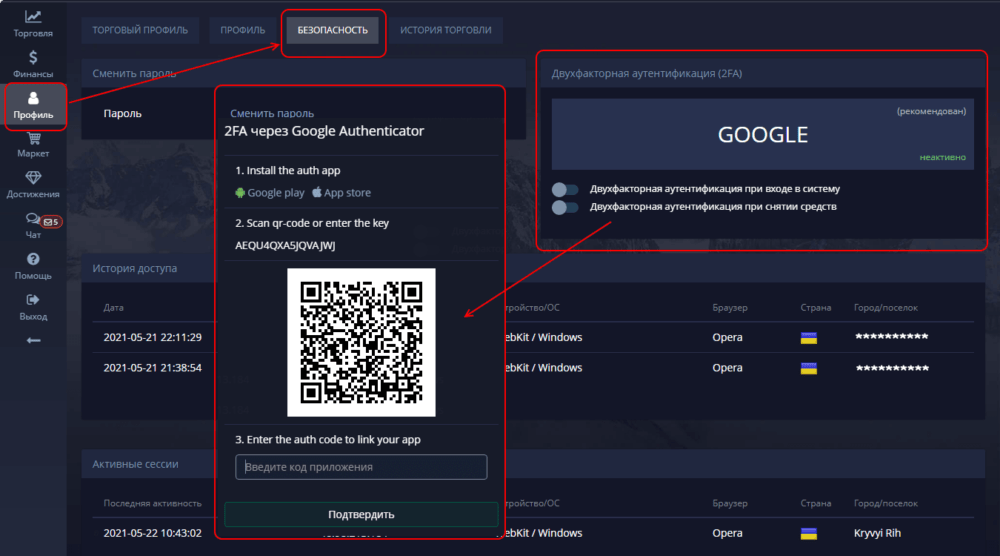Open the История торговли tab
This screenshot has height=556, width=1000.
point(446,30)
